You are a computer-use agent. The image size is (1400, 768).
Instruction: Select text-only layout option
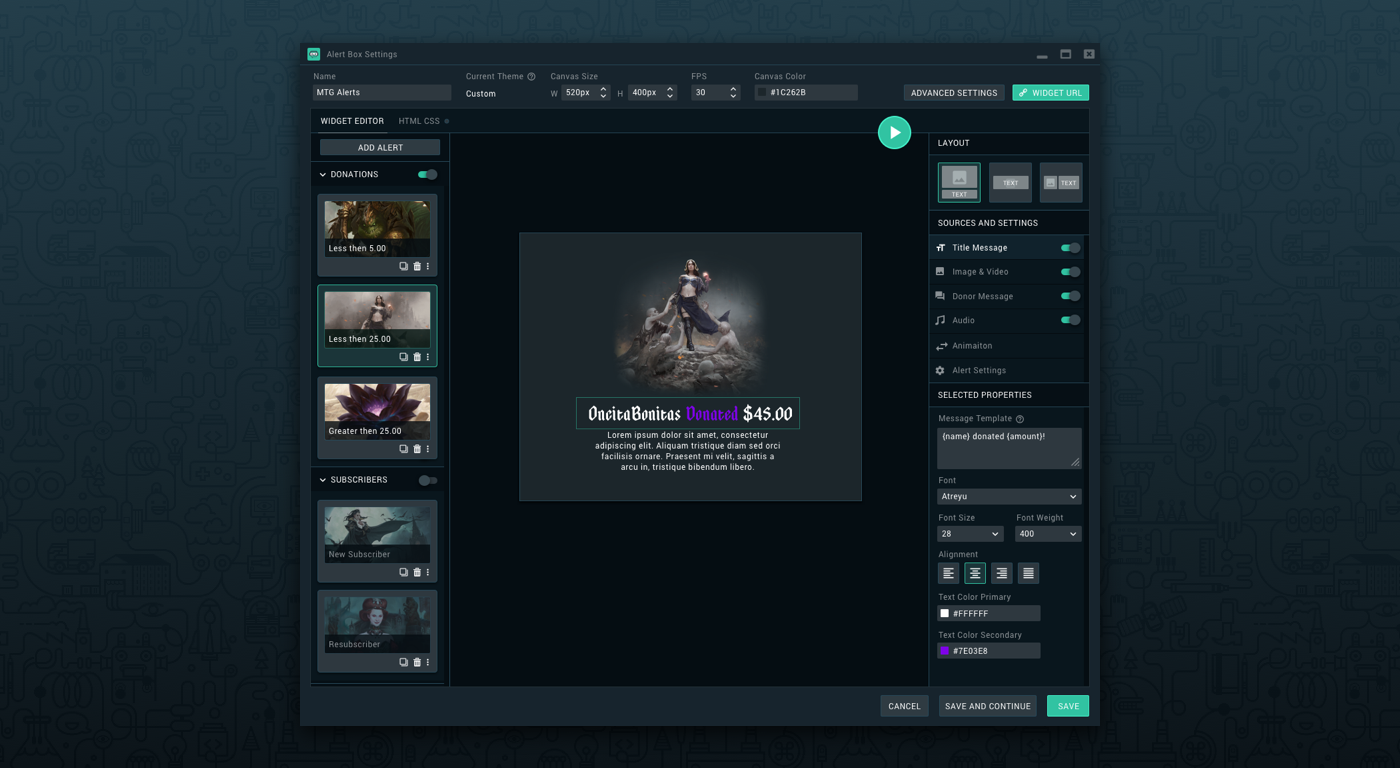click(1010, 182)
